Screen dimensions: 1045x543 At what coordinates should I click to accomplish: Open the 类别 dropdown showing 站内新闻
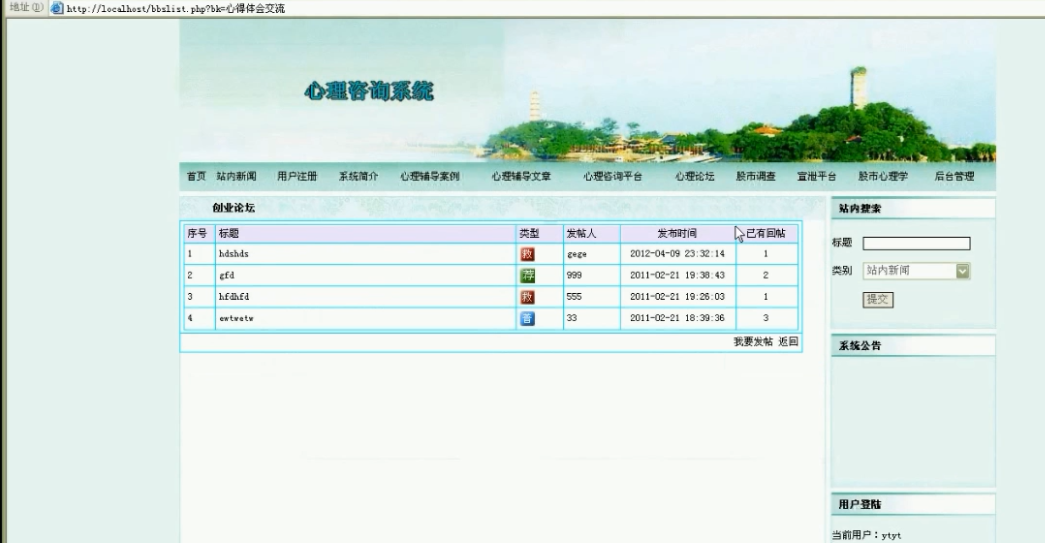click(x=916, y=271)
